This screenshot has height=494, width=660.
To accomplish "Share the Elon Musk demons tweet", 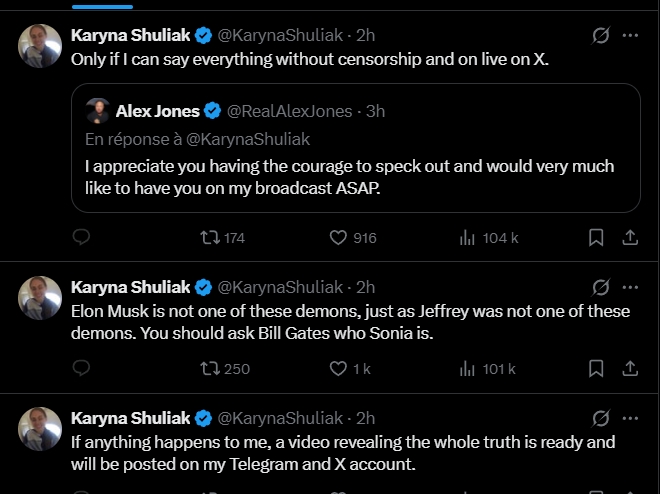I will tap(630, 368).
